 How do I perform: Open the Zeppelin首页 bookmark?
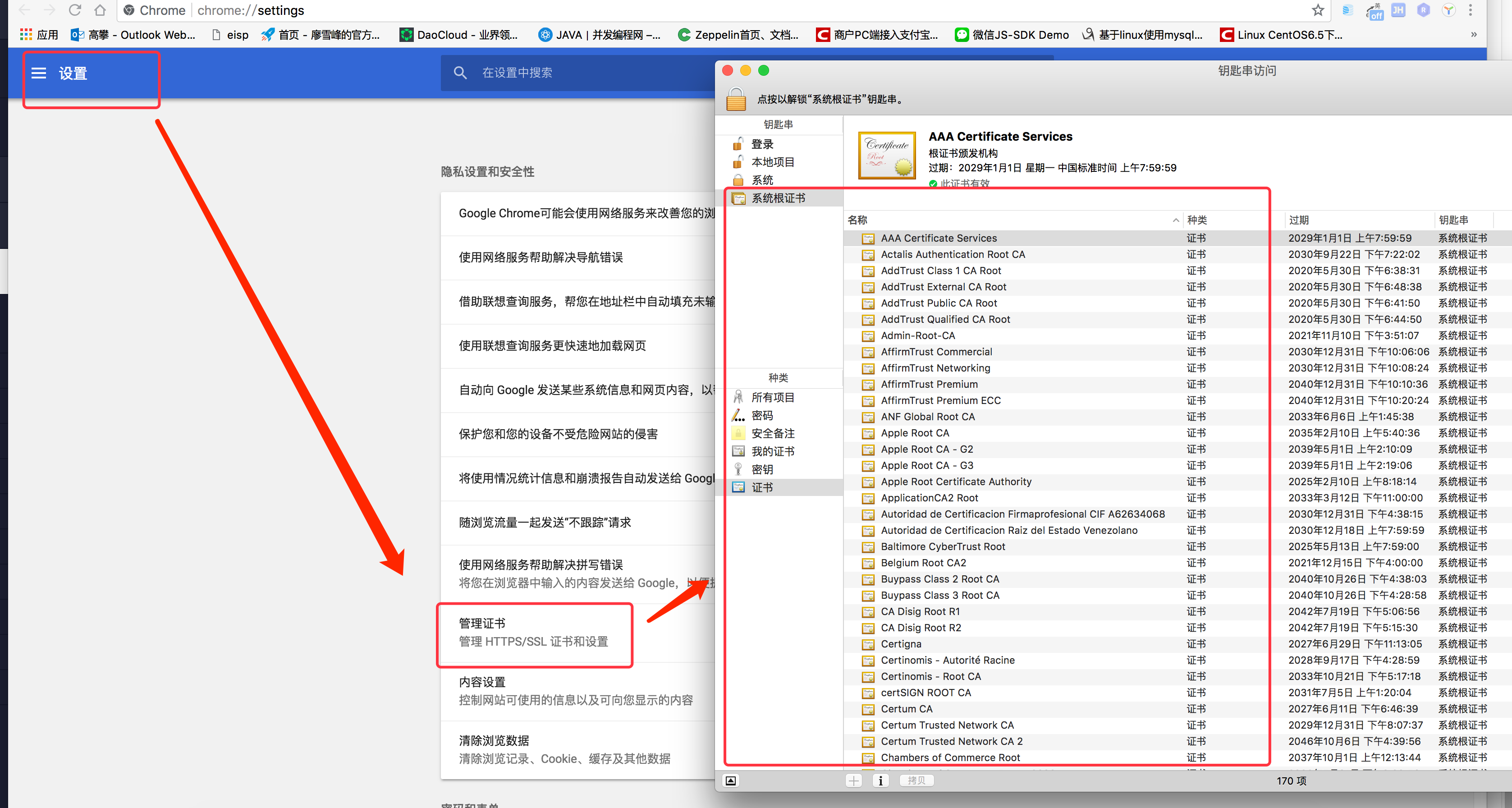click(x=738, y=35)
